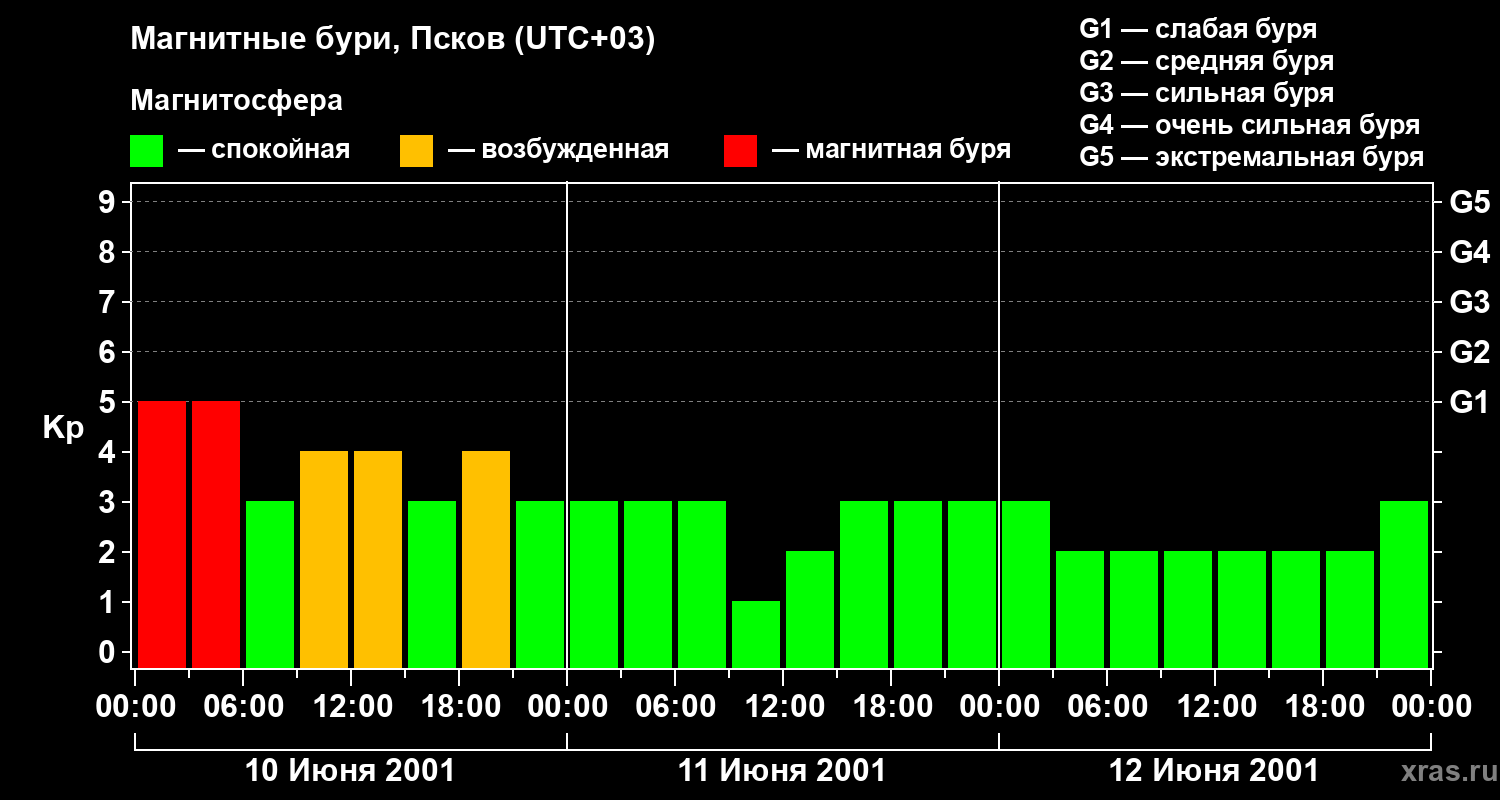The height and width of the screenshot is (800, 1500).
Task: Click the 06:00 time label for 12 Июня
Action: point(1107,707)
